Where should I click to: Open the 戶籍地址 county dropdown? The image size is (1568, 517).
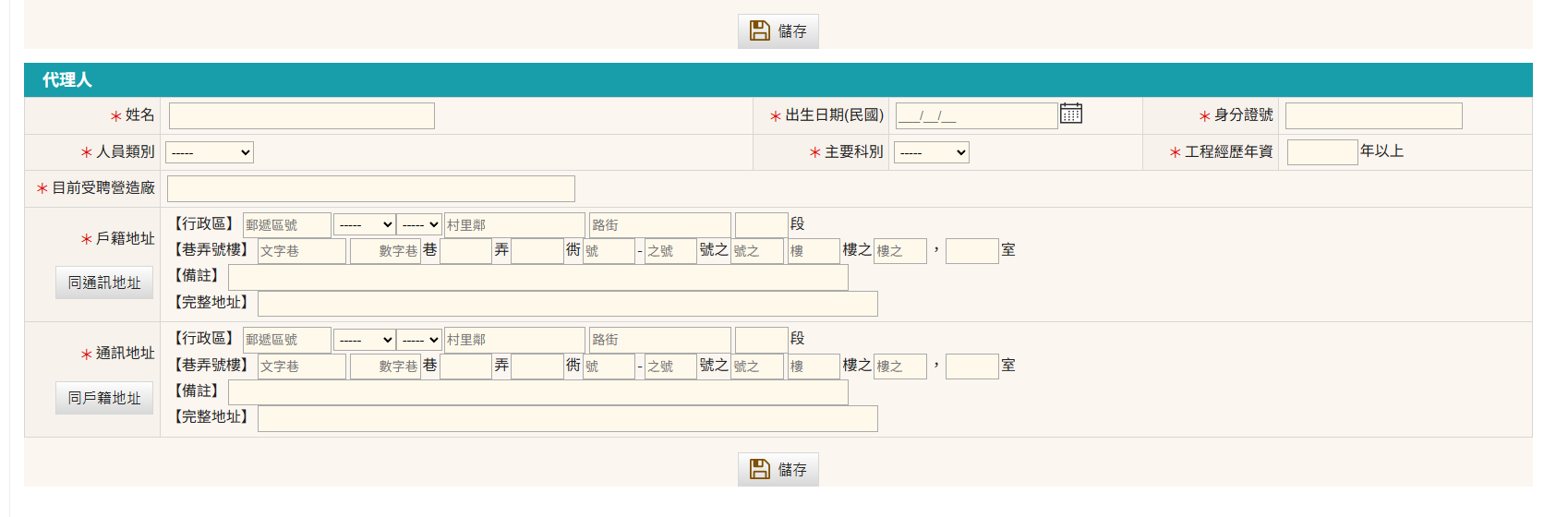tap(364, 224)
